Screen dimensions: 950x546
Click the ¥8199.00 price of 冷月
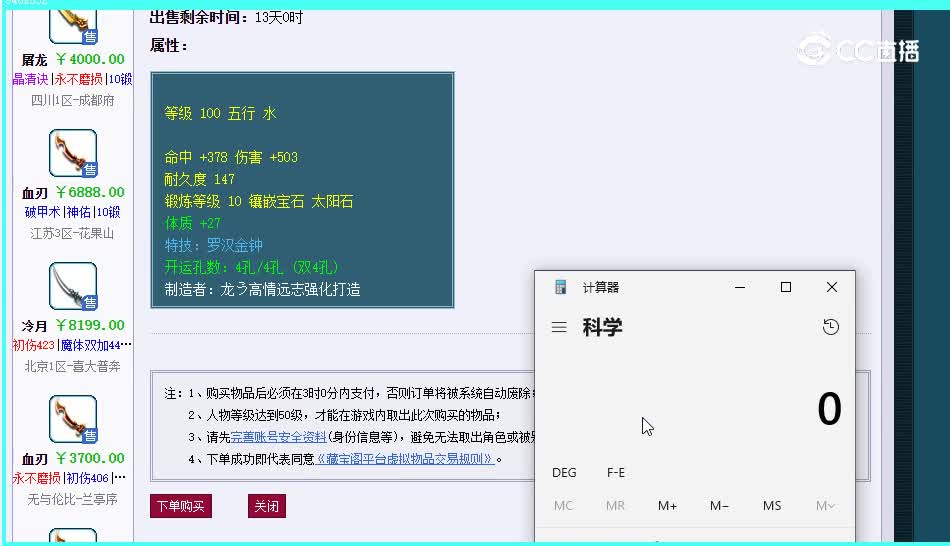pyautogui.click(x=90, y=325)
